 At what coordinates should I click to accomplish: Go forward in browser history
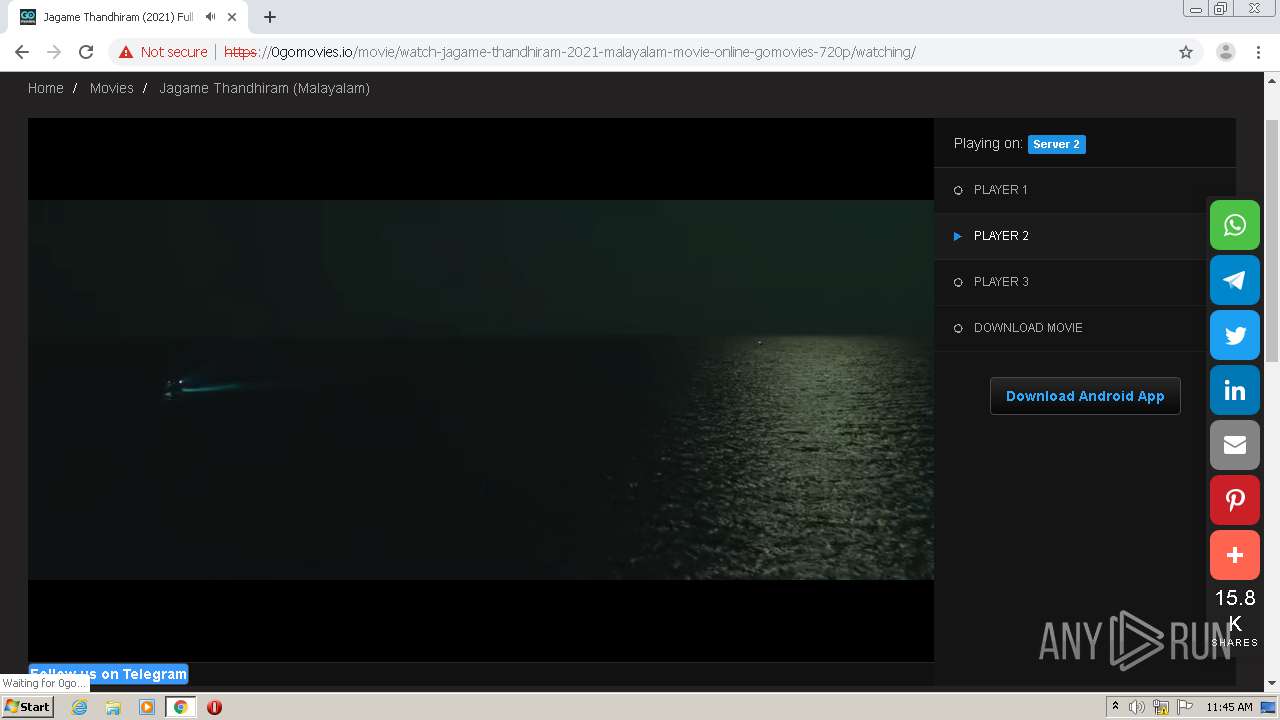54,52
